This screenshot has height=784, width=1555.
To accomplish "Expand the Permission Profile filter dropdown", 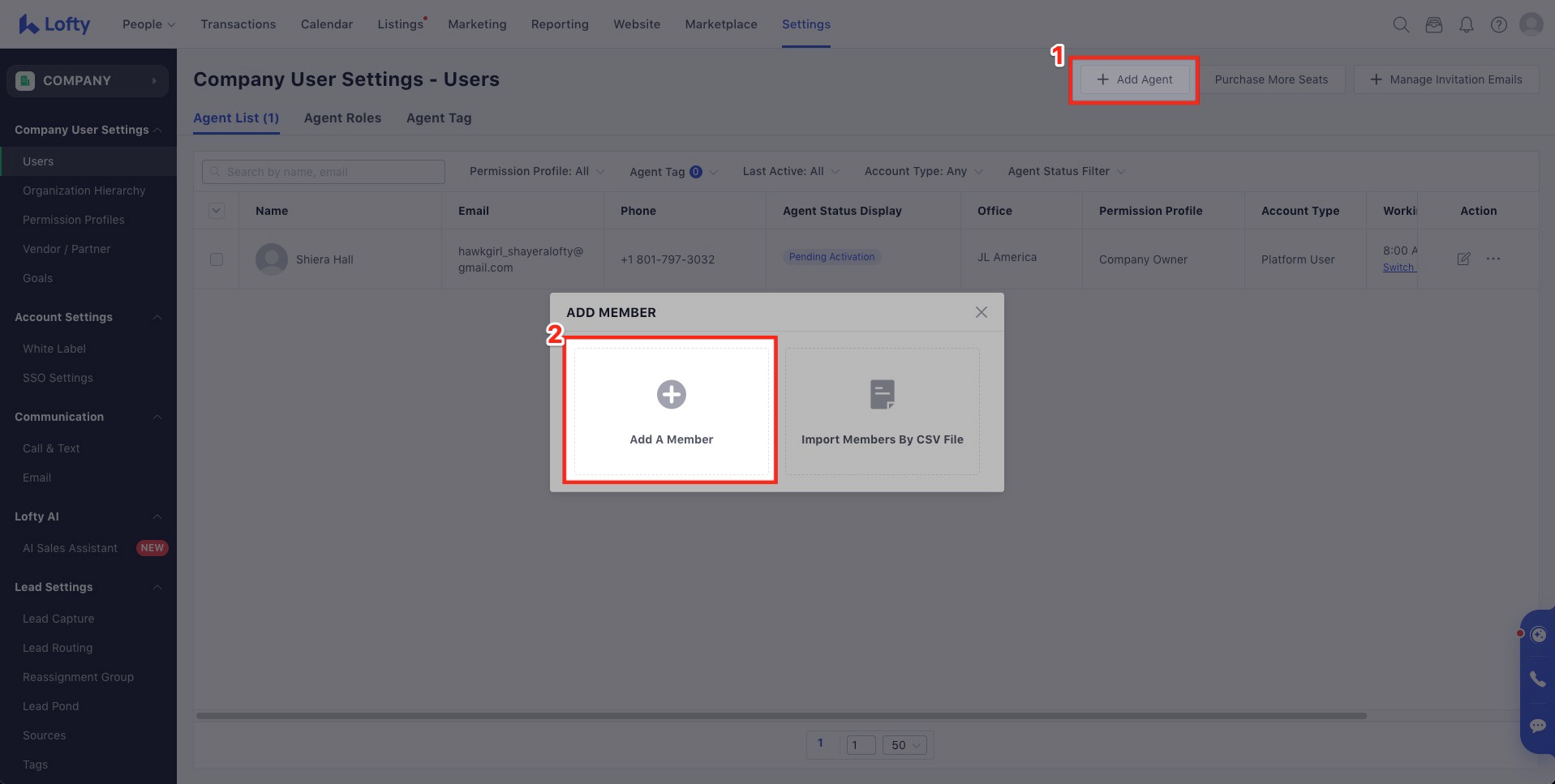I will click(x=536, y=171).
